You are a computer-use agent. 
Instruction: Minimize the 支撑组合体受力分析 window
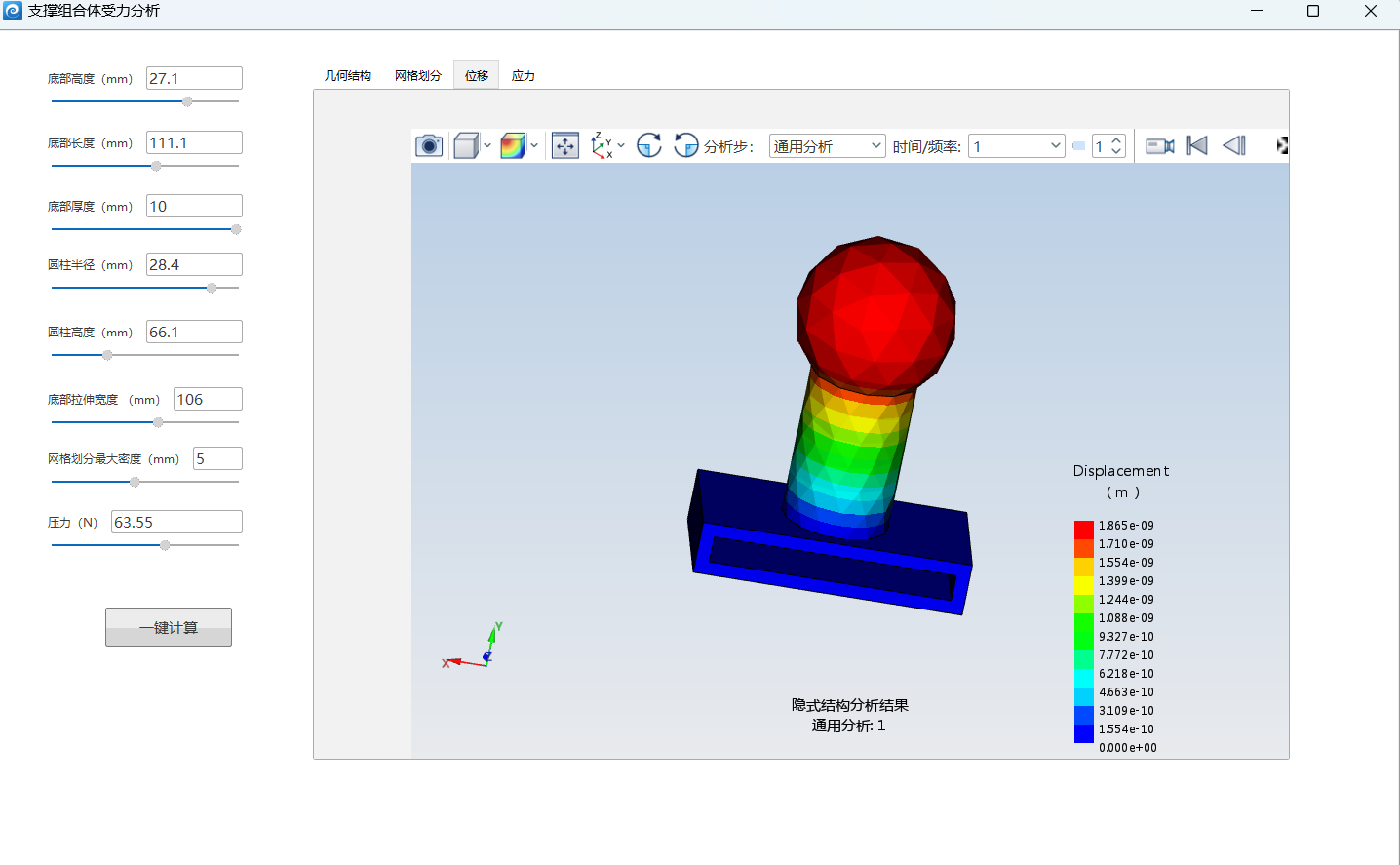(x=1257, y=11)
